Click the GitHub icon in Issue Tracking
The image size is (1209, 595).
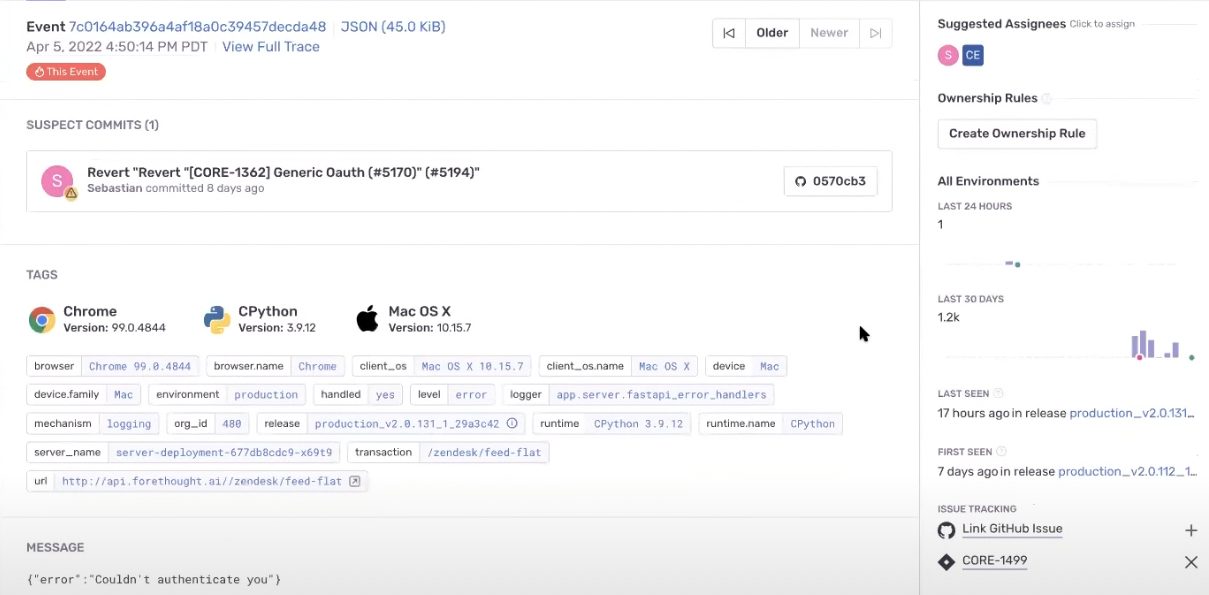click(946, 530)
